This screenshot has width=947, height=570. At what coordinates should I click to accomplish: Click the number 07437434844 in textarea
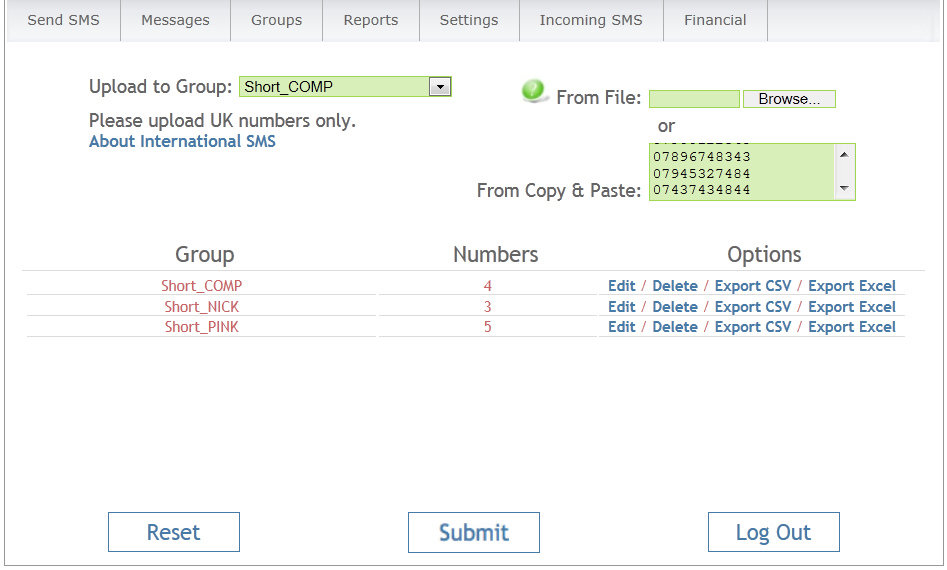(702, 190)
